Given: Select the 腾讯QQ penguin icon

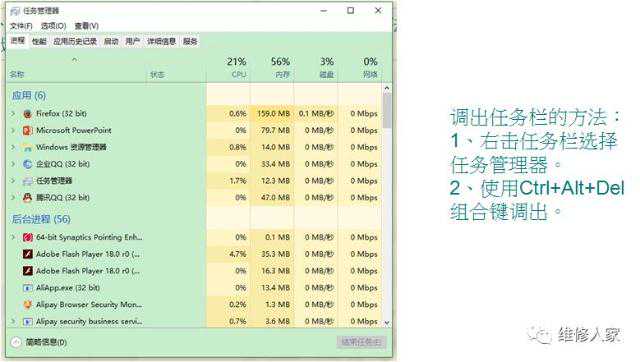Looking at the screenshot, I should pos(27,198).
